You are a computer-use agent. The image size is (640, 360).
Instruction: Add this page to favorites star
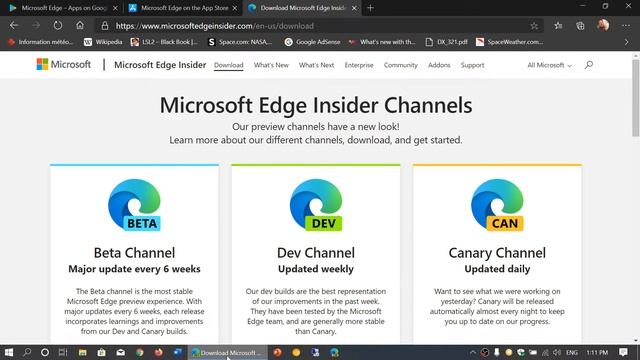point(534,26)
